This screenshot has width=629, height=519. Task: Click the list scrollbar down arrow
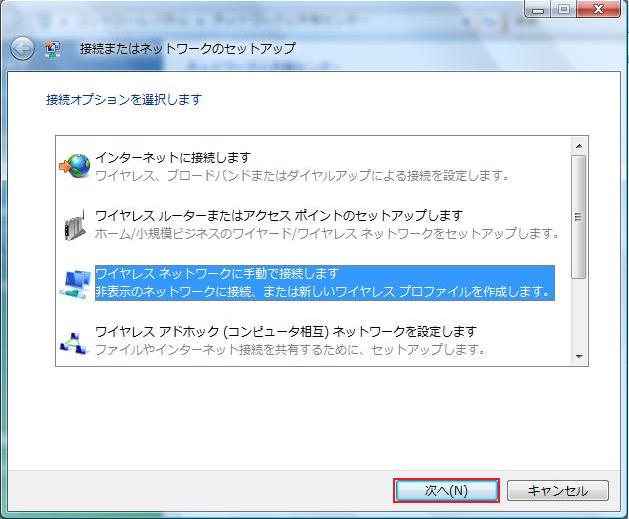click(x=578, y=357)
